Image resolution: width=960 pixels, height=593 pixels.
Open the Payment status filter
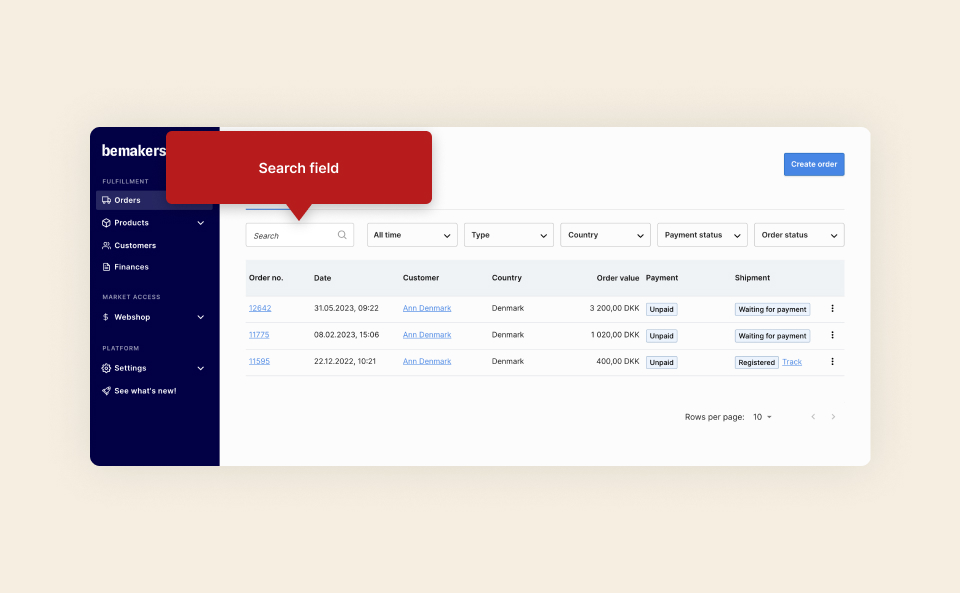point(702,235)
